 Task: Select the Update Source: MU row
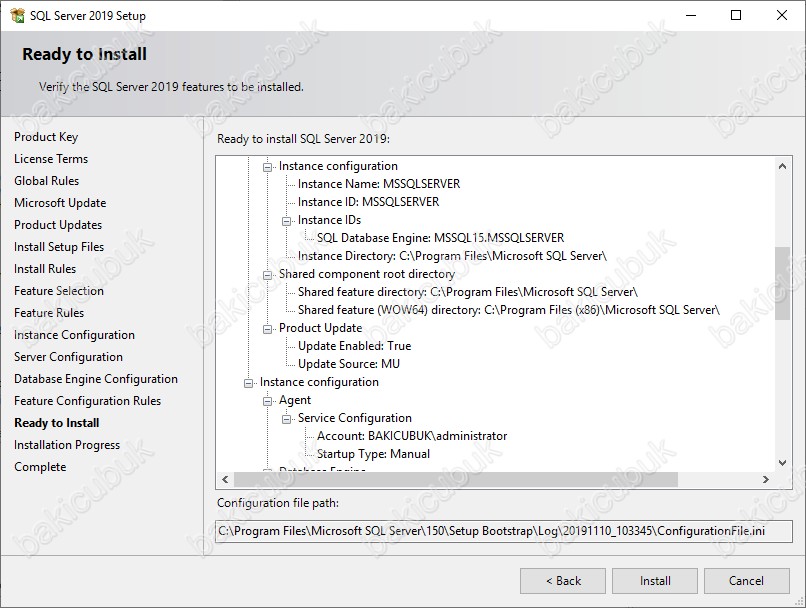349,364
